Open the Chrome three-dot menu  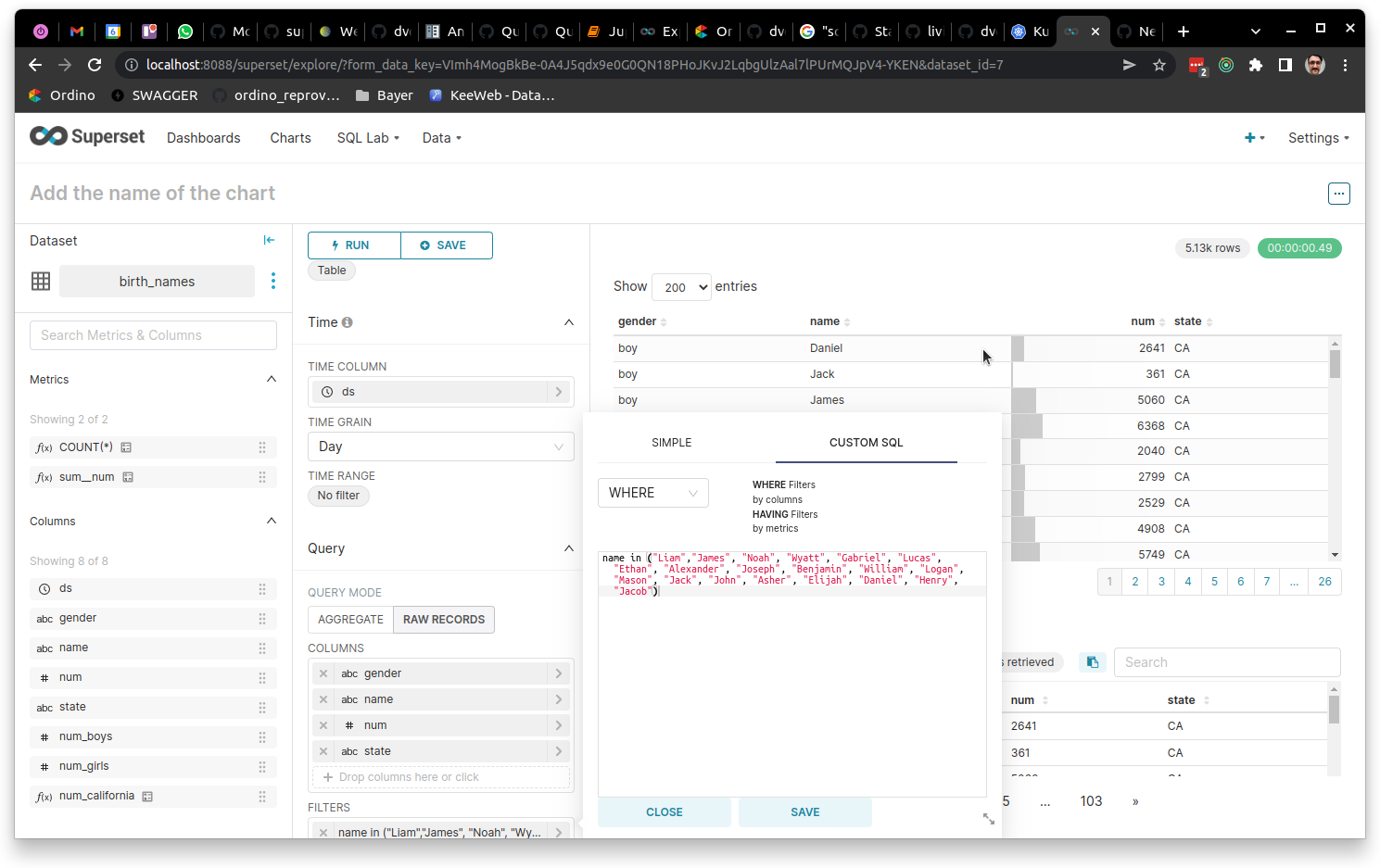[1345, 65]
